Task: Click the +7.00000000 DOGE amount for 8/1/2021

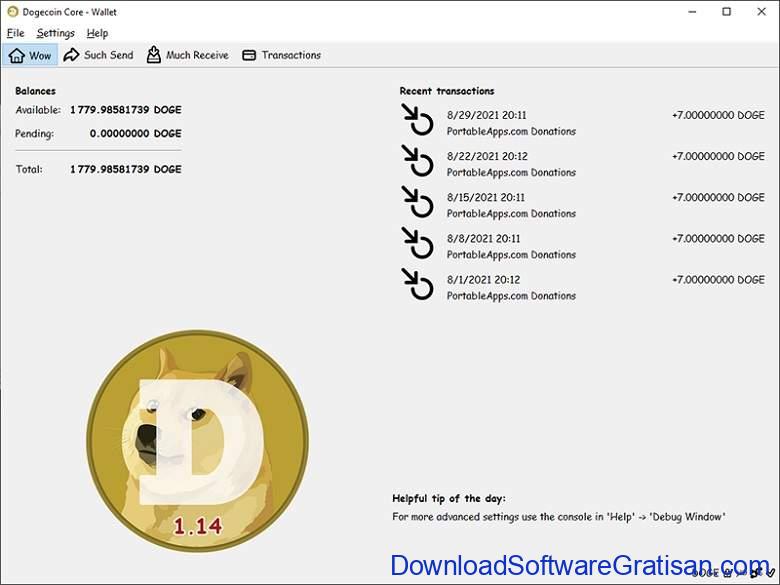Action: [717, 280]
